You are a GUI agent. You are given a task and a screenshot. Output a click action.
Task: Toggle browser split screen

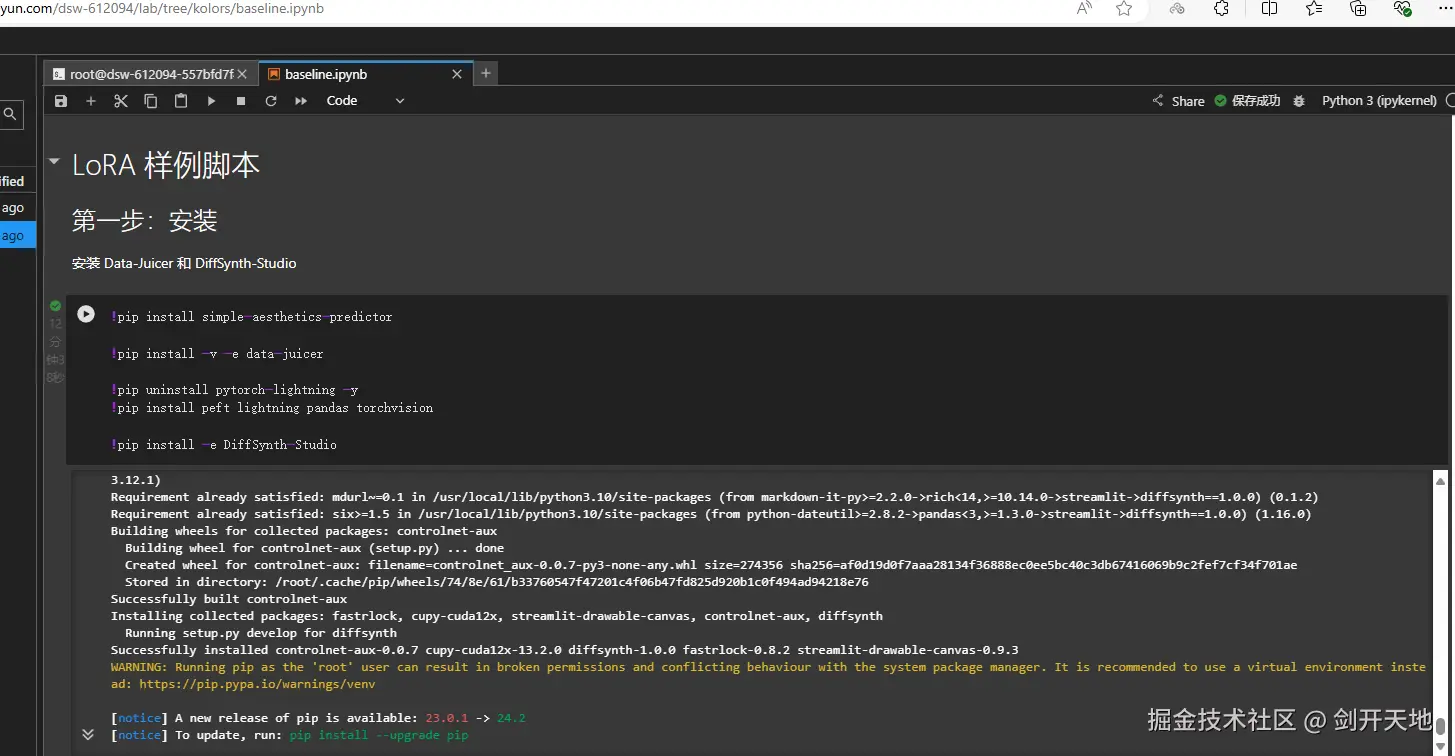pyautogui.click(x=1269, y=9)
